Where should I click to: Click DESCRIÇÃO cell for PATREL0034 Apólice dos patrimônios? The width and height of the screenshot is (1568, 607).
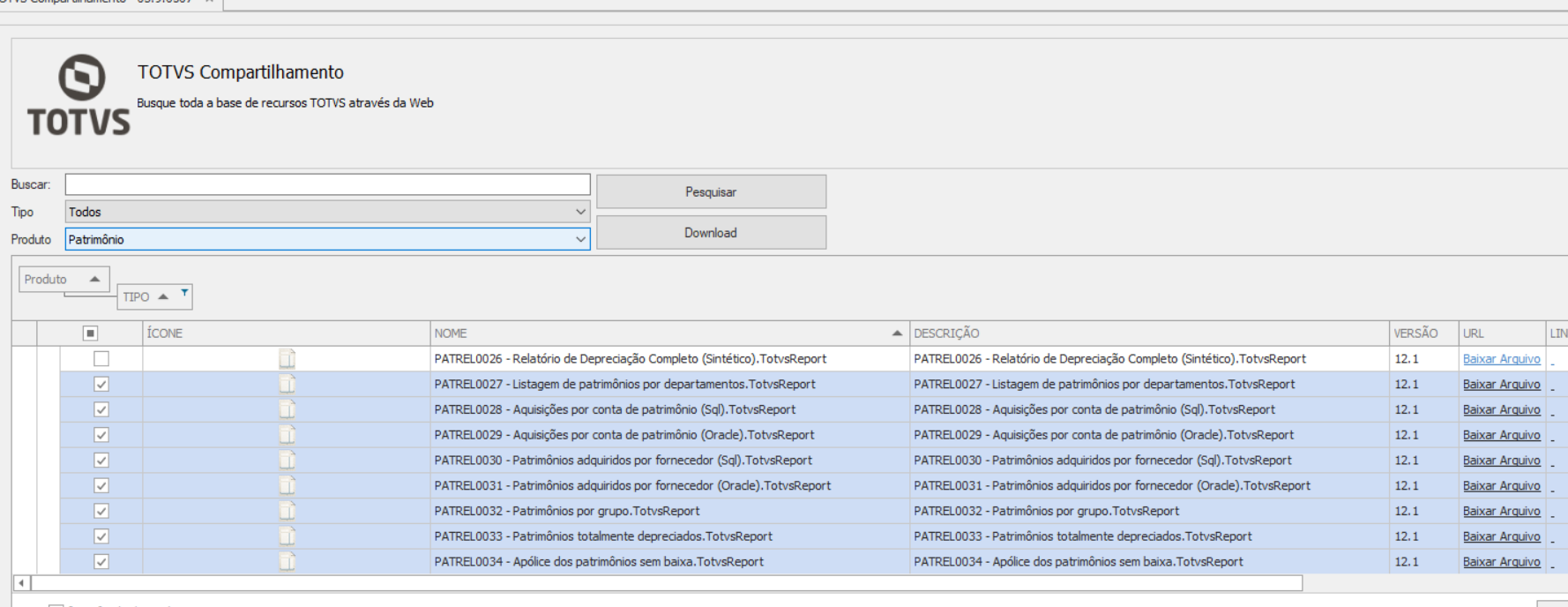[1149, 561]
